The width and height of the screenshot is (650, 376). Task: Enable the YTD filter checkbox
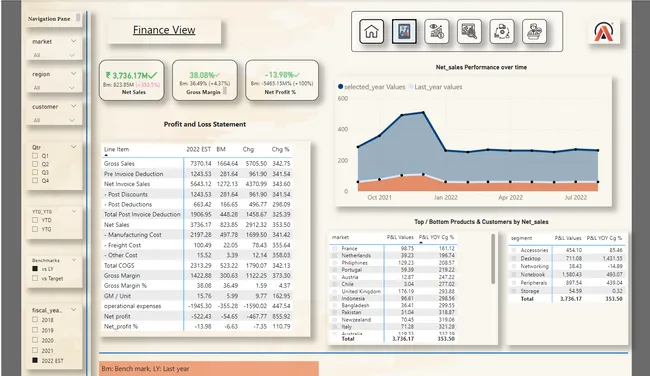coord(35,220)
